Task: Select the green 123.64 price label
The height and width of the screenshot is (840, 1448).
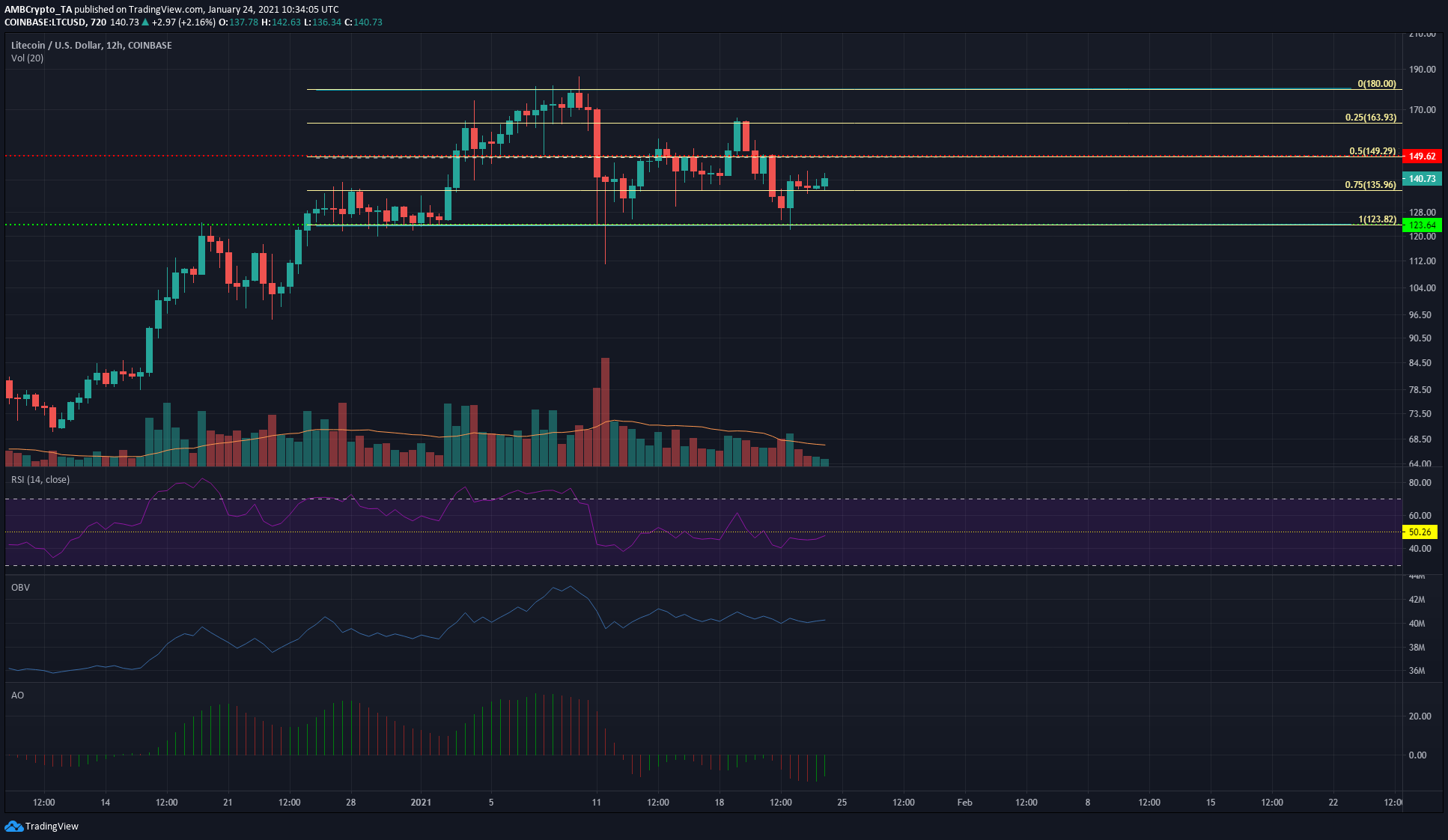Action: click(x=1422, y=225)
